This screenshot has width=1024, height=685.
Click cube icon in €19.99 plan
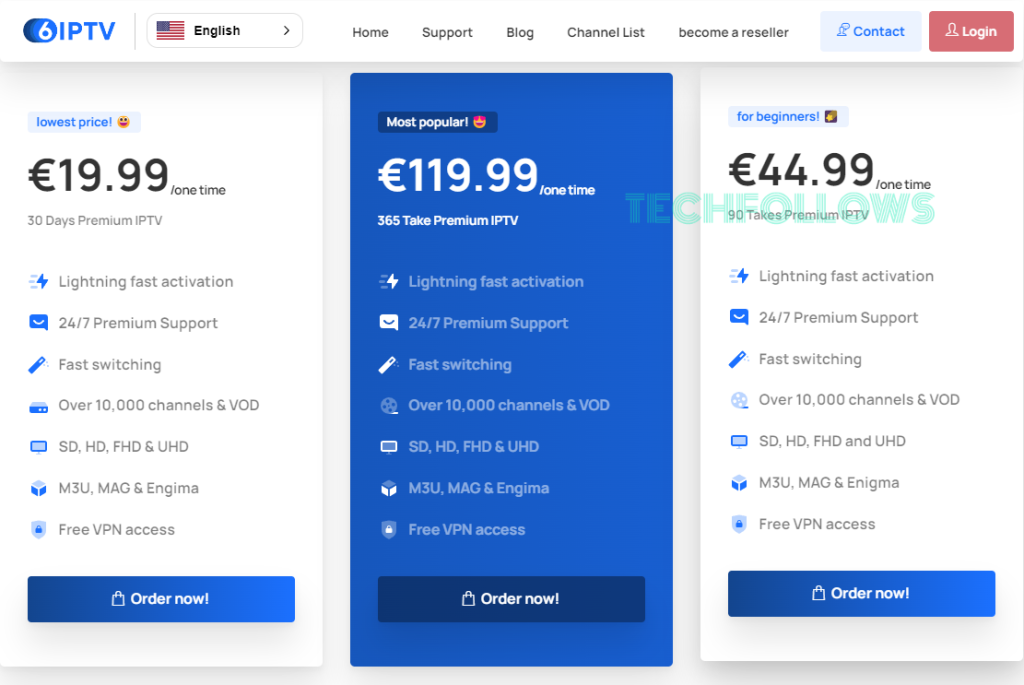pos(39,488)
